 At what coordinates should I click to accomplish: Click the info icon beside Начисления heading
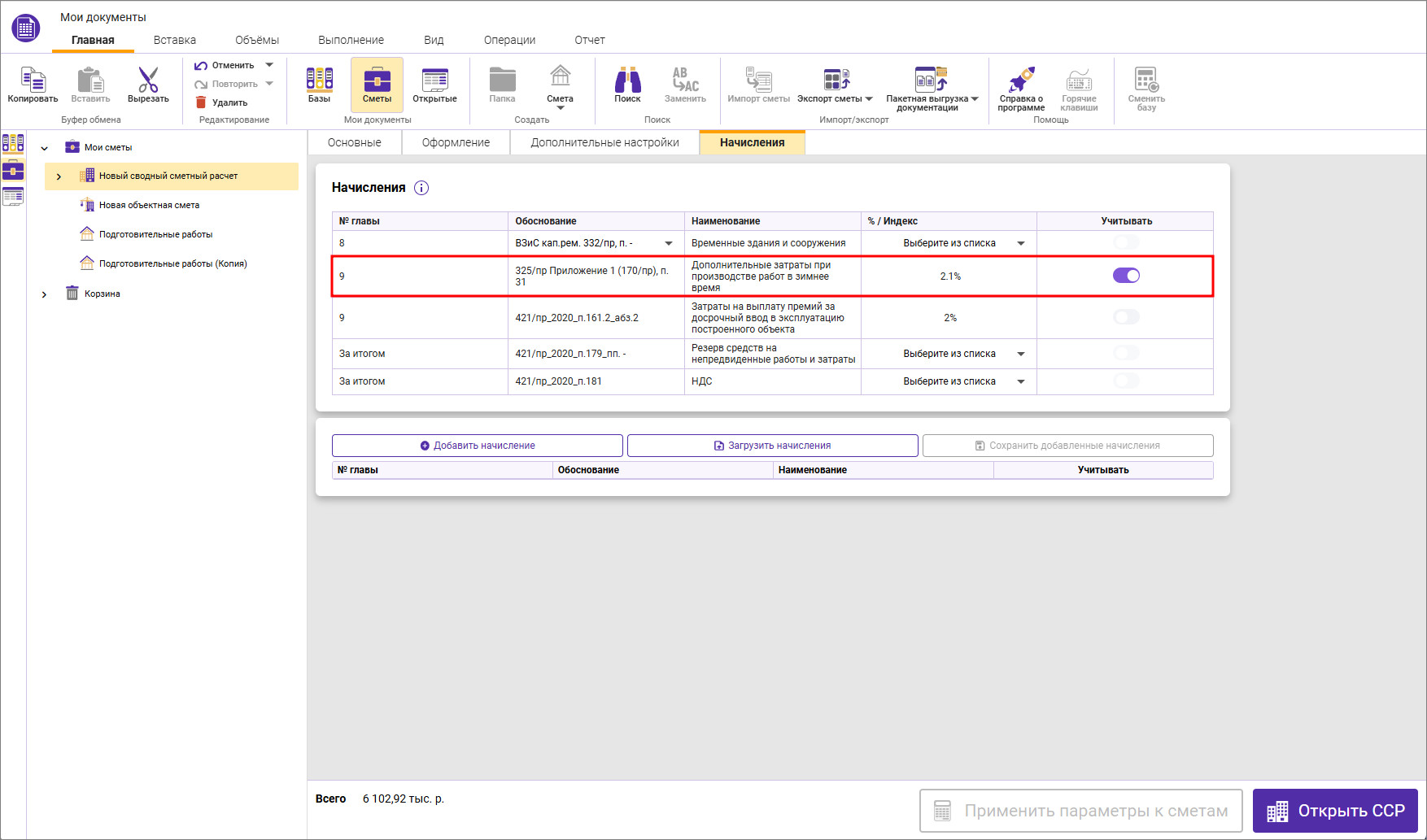coord(421,188)
